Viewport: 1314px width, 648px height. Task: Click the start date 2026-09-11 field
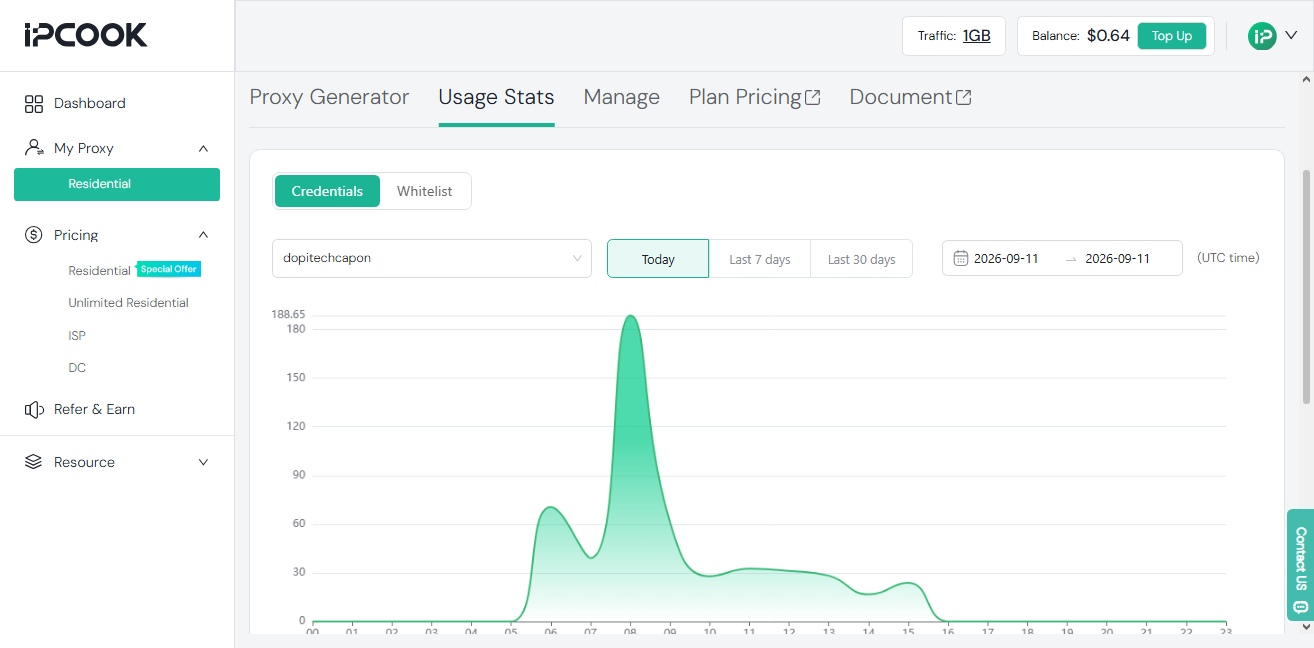1006,258
